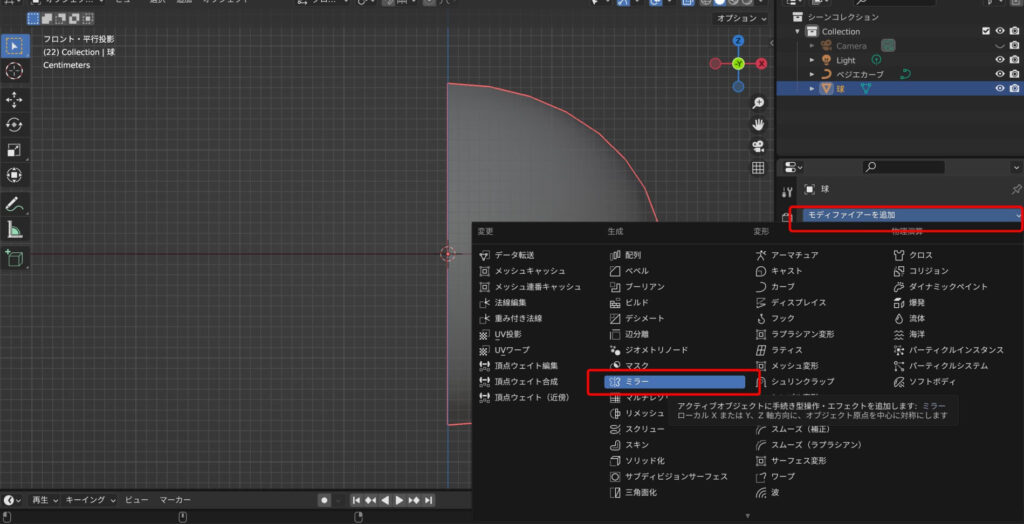Uncheck the Collection exclude checkbox
The width and height of the screenshot is (1024, 524).
(986, 31)
